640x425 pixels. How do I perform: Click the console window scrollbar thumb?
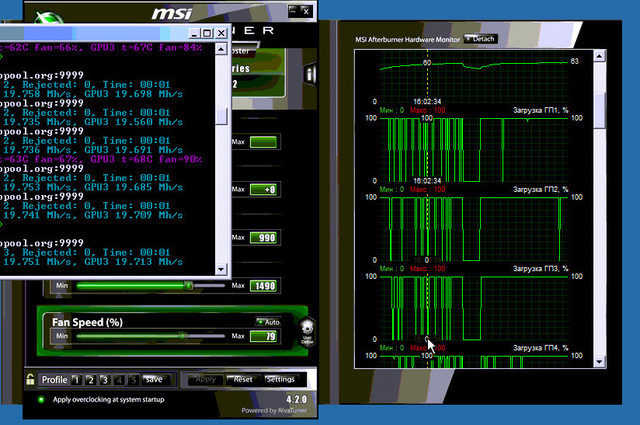point(221,116)
